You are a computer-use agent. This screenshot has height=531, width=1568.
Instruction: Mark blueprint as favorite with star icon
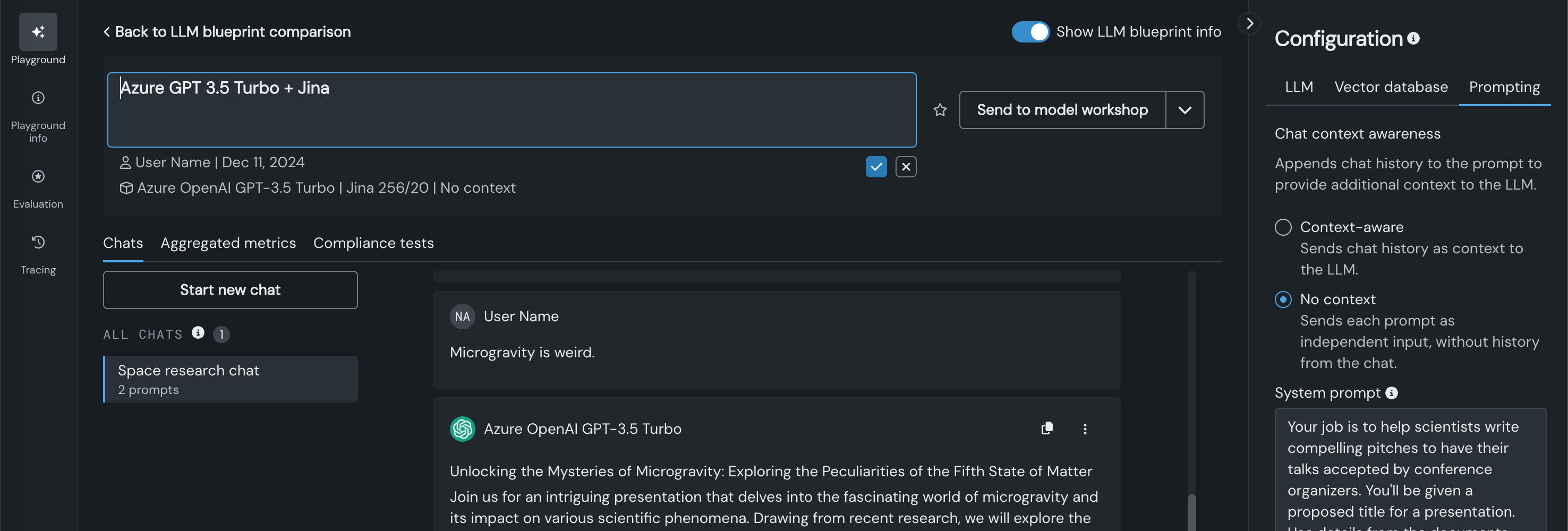click(x=940, y=110)
